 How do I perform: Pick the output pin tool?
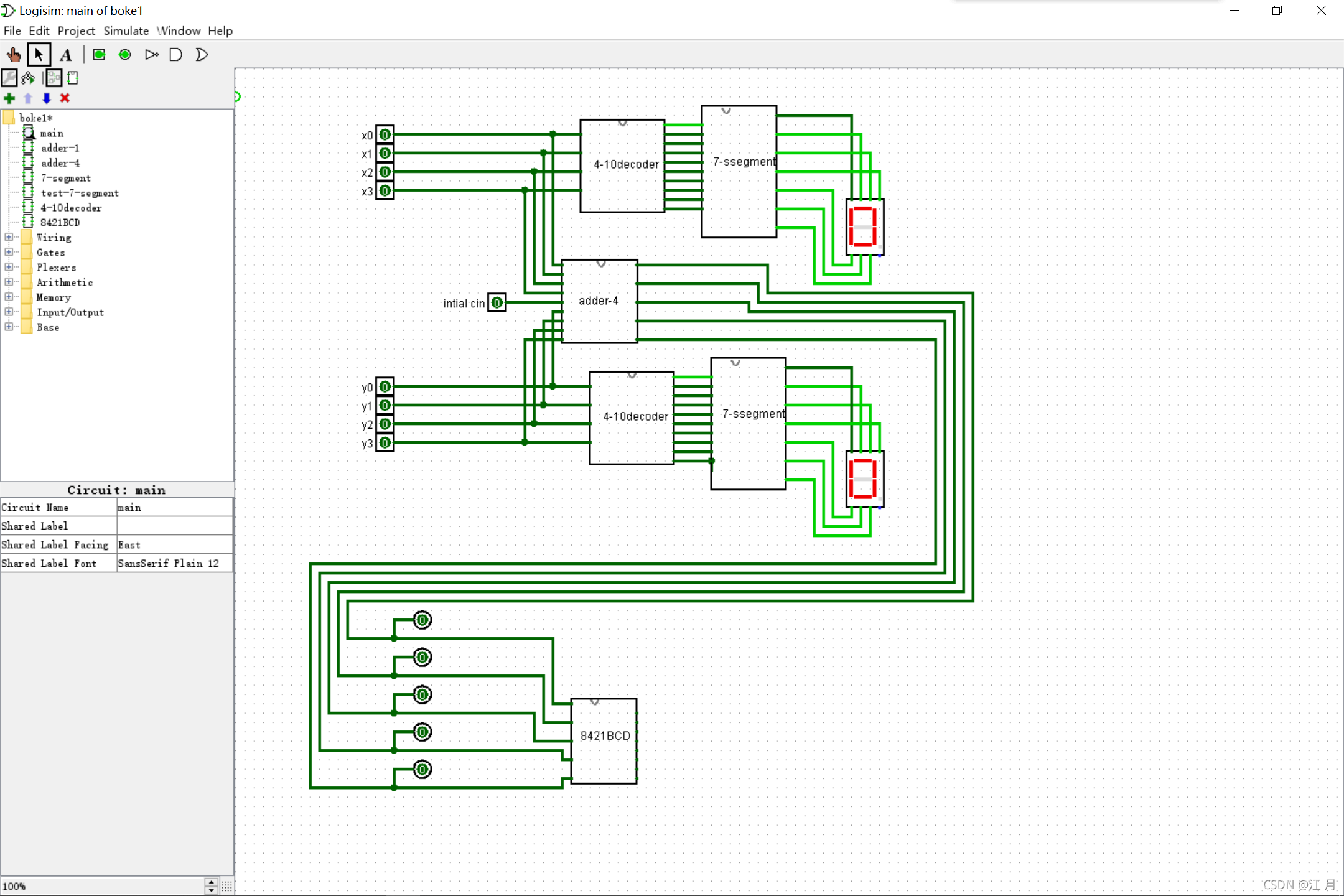point(125,55)
